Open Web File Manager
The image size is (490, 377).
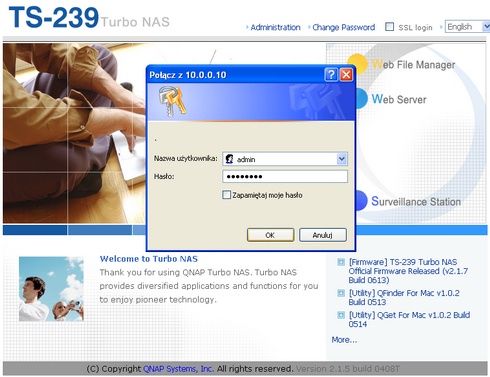[x=413, y=65]
